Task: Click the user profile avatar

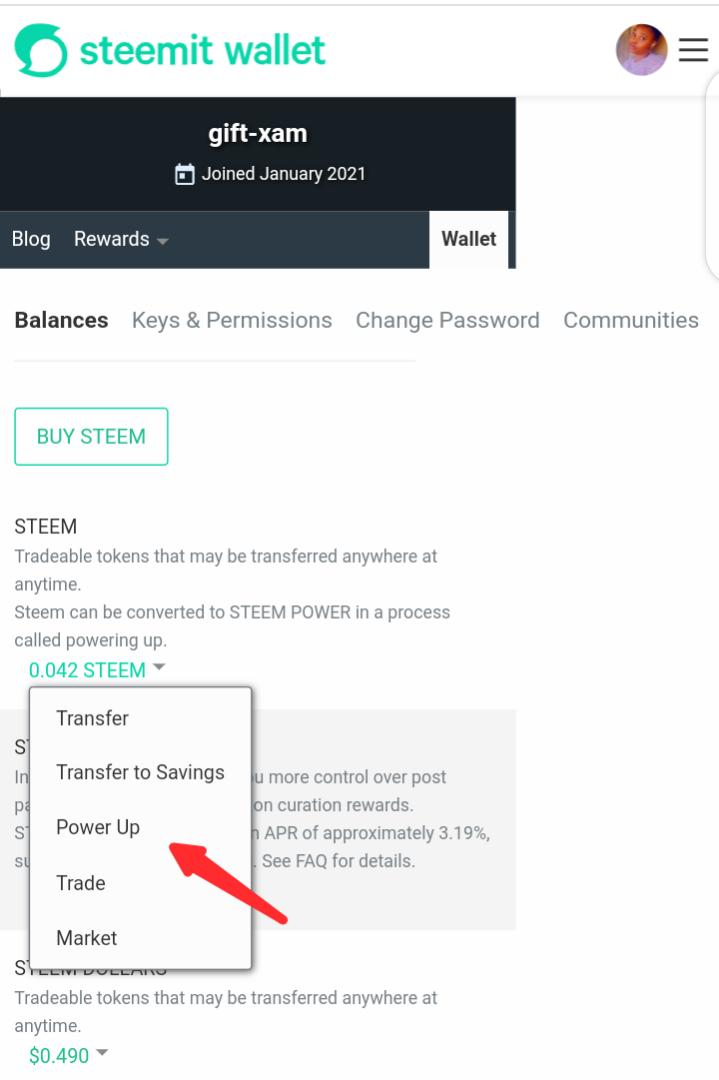Action: click(x=641, y=50)
